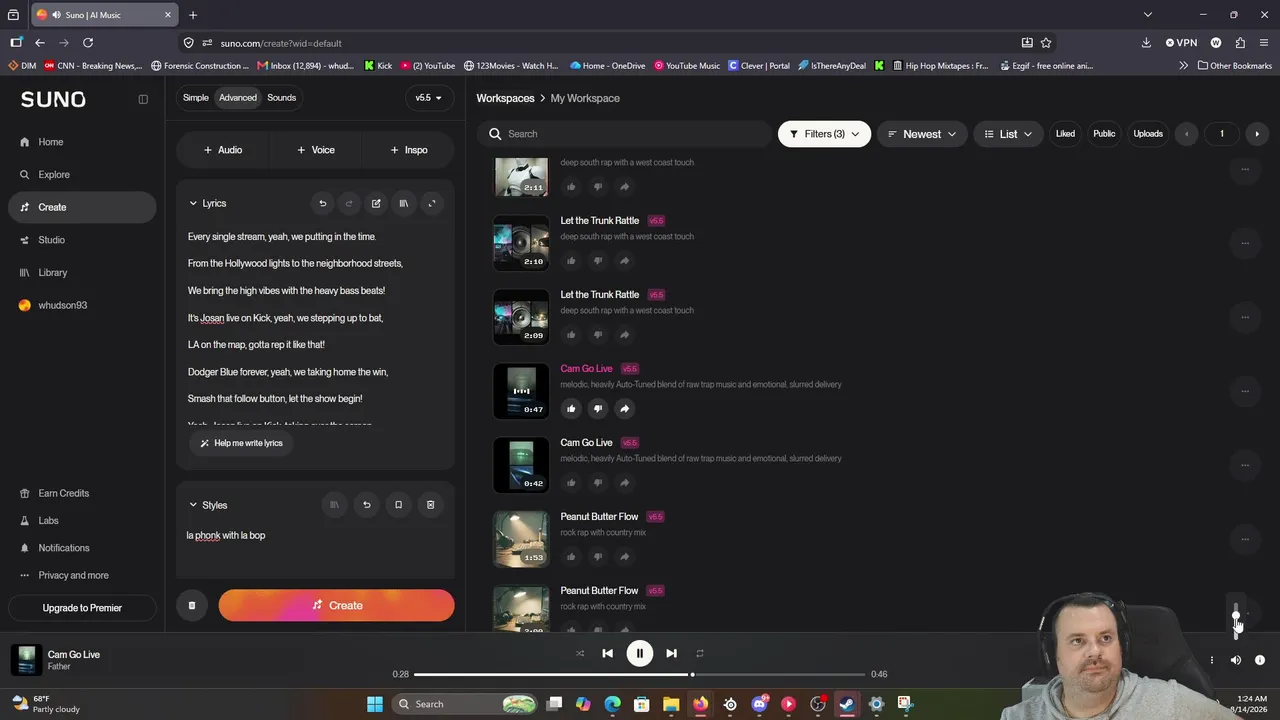The height and width of the screenshot is (720, 1280).
Task: Undo the last lyrics edit
Action: (322, 203)
